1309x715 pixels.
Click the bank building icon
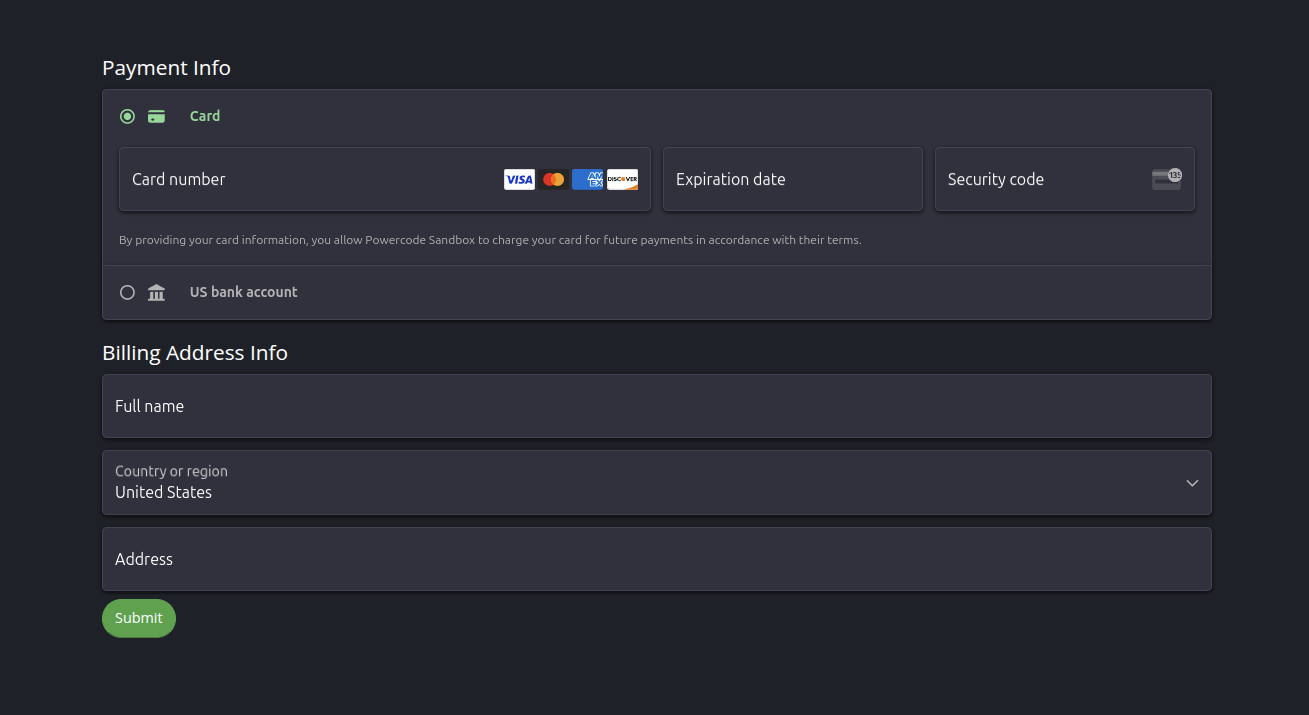[156, 292]
